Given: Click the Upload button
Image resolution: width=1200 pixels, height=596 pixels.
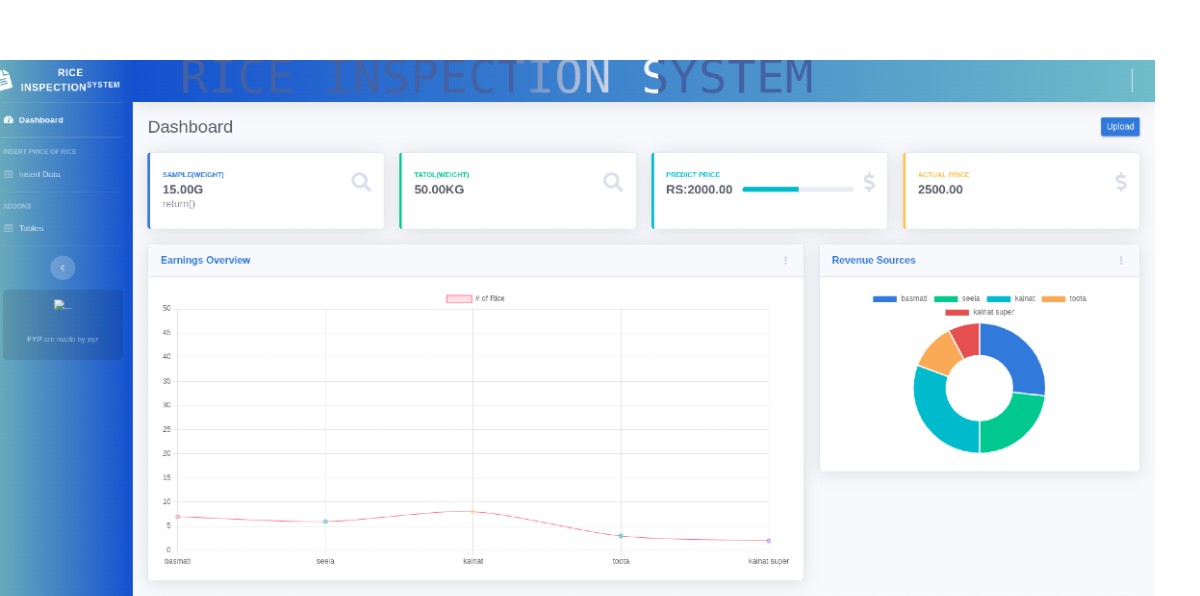Looking at the screenshot, I should (1120, 127).
